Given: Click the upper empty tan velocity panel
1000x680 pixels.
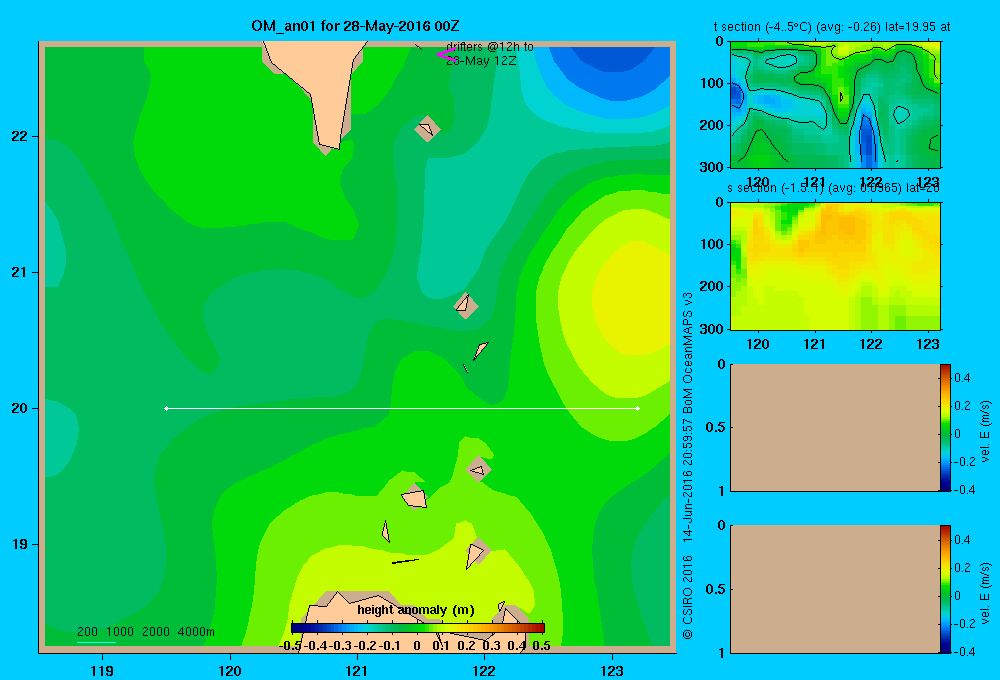Looking at the screenshot, I should (x=834, y=427).
